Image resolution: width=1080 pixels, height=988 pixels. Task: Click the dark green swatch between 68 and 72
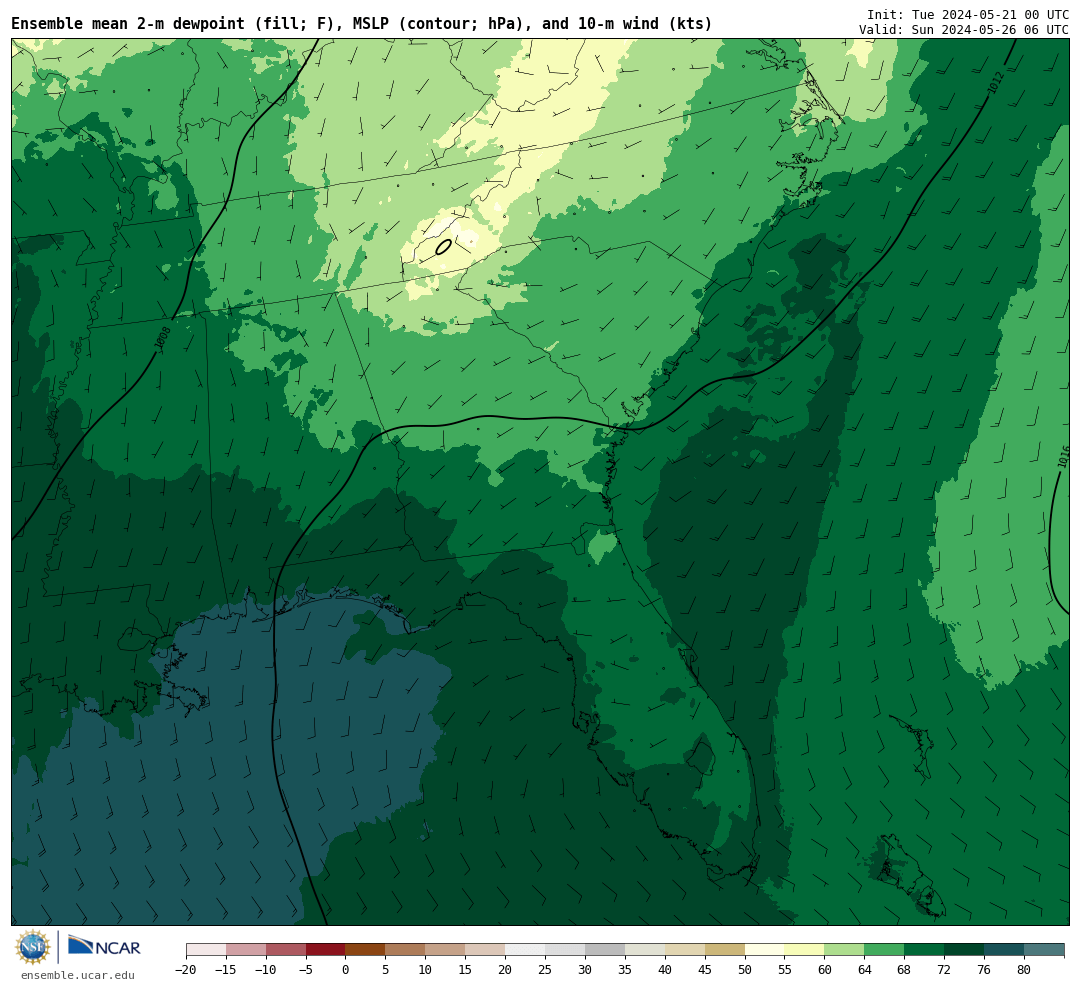pyautogui.click(x=924, y=950)
